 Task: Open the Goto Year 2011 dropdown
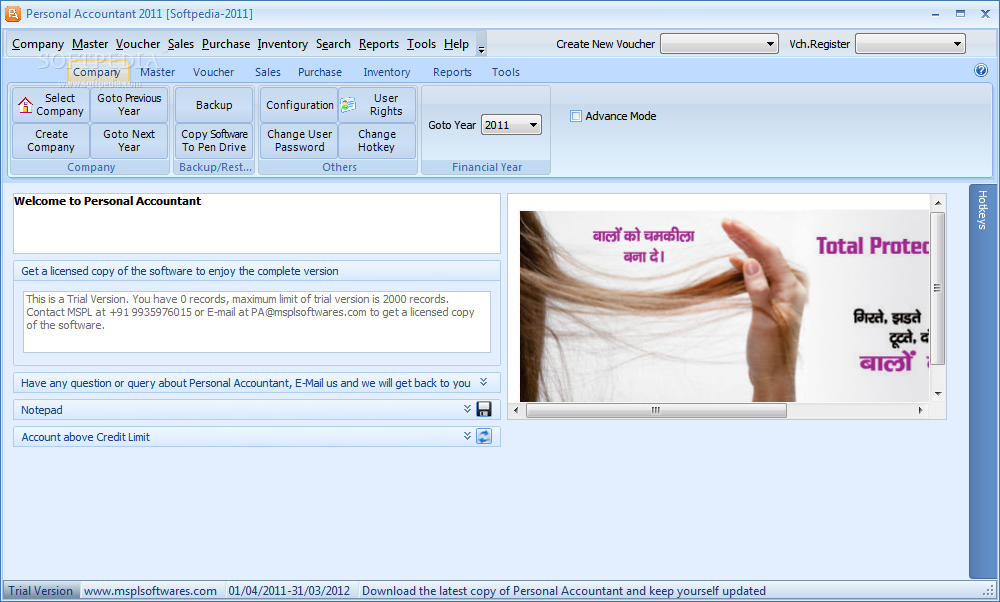pos(511,125)
